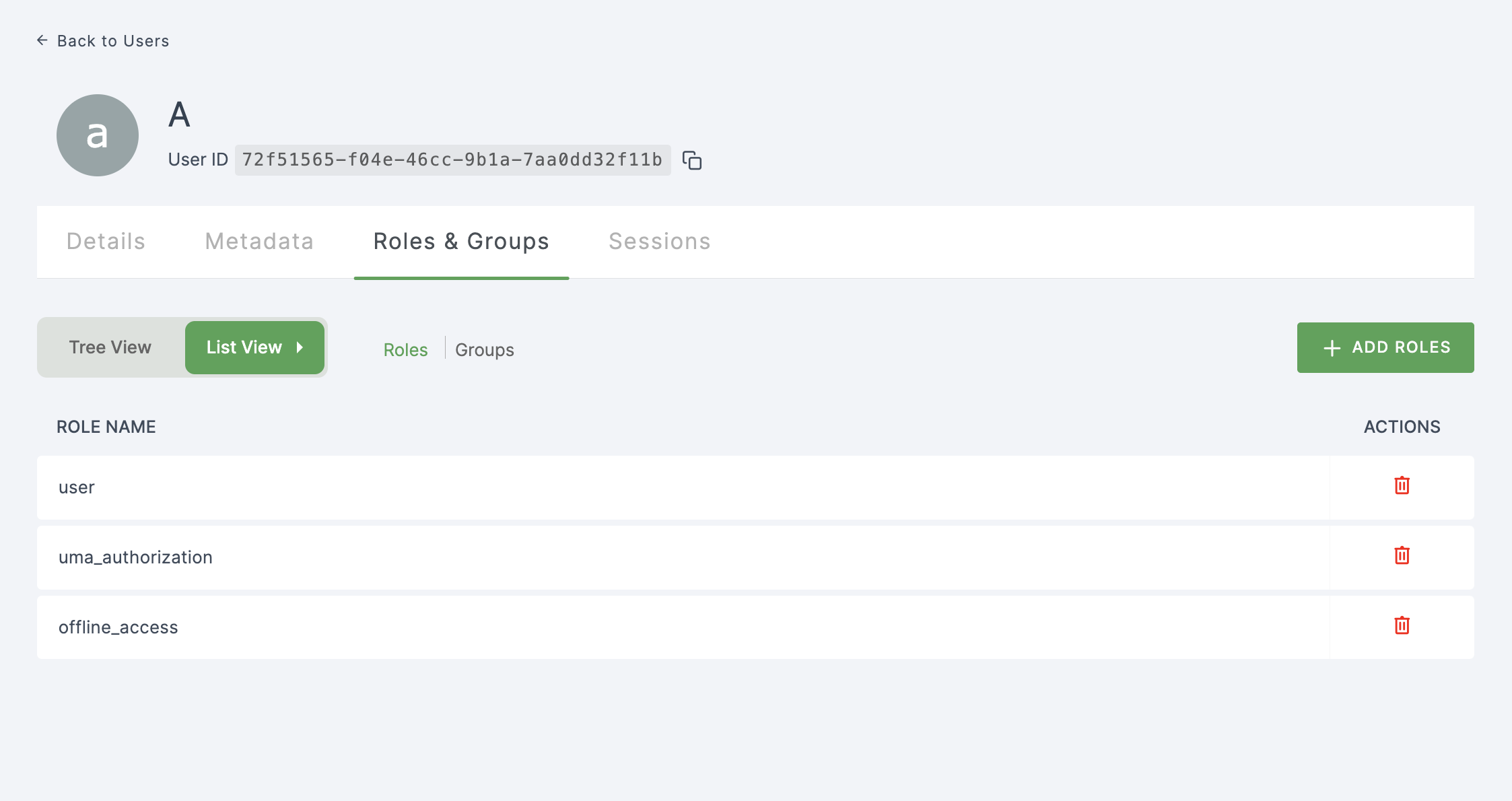Viewport: 1512px width, 801px height.
Task: Click the Add Roles button
Action: coord(1385,347)
